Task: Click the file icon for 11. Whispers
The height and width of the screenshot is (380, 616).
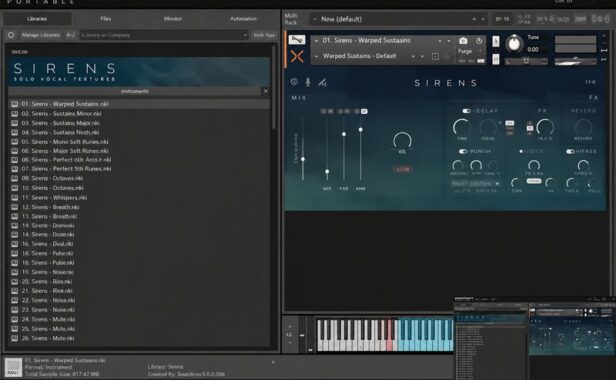Action: [15, 198]
